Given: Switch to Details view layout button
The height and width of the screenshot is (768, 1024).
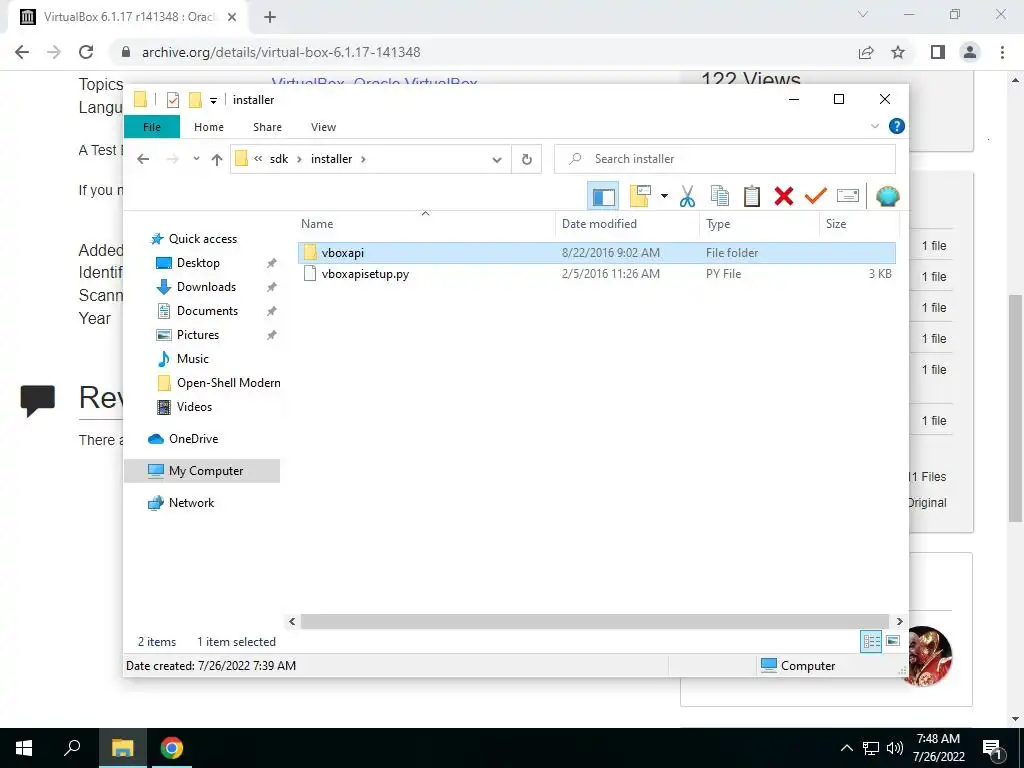Looking at the screenshot, I should pyautogui.click(x=871, y=641).
